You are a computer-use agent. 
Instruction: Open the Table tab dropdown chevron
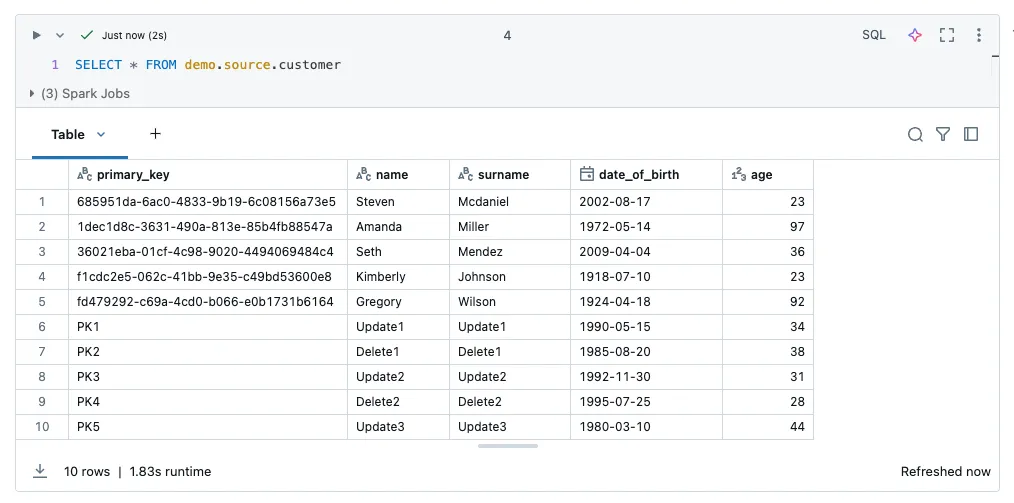101,134
